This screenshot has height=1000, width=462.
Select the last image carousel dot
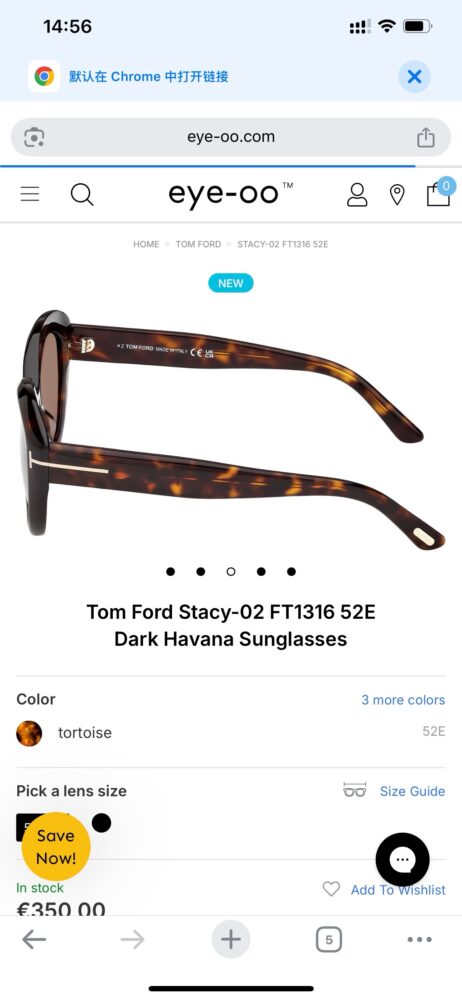click(x=291, y=571)
